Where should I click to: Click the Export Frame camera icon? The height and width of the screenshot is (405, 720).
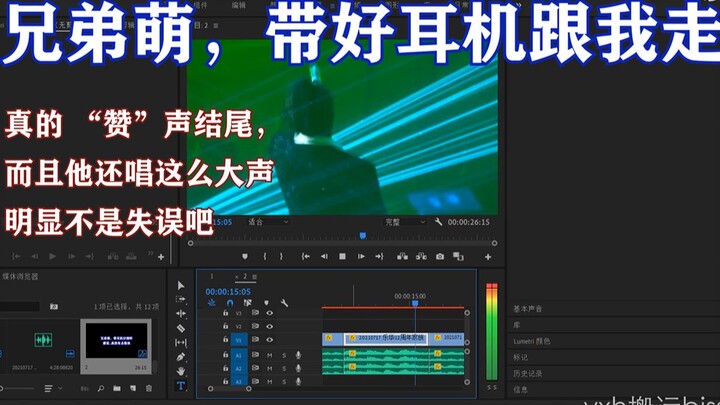[440, 256]
